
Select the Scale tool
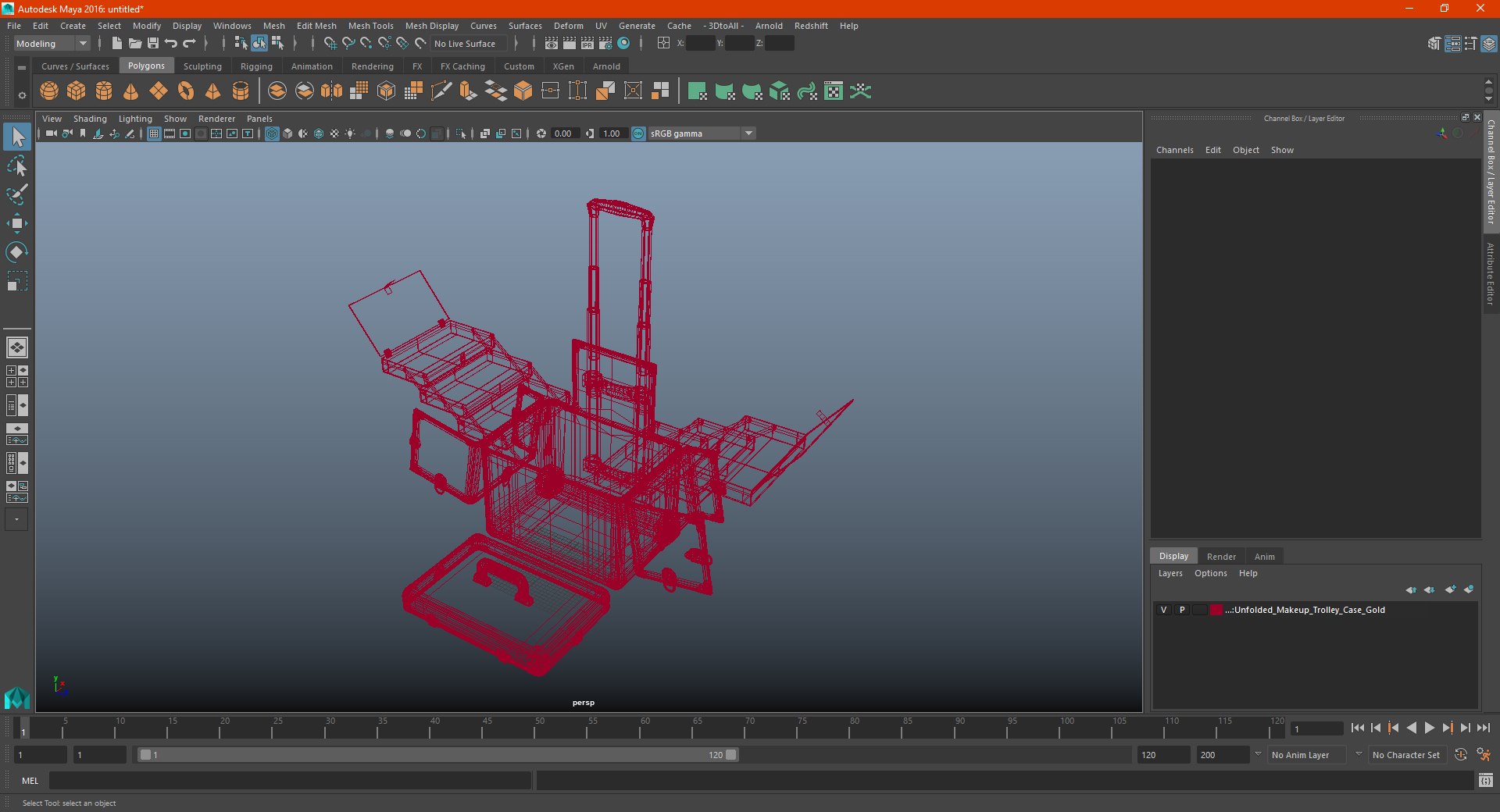[17, 280]
